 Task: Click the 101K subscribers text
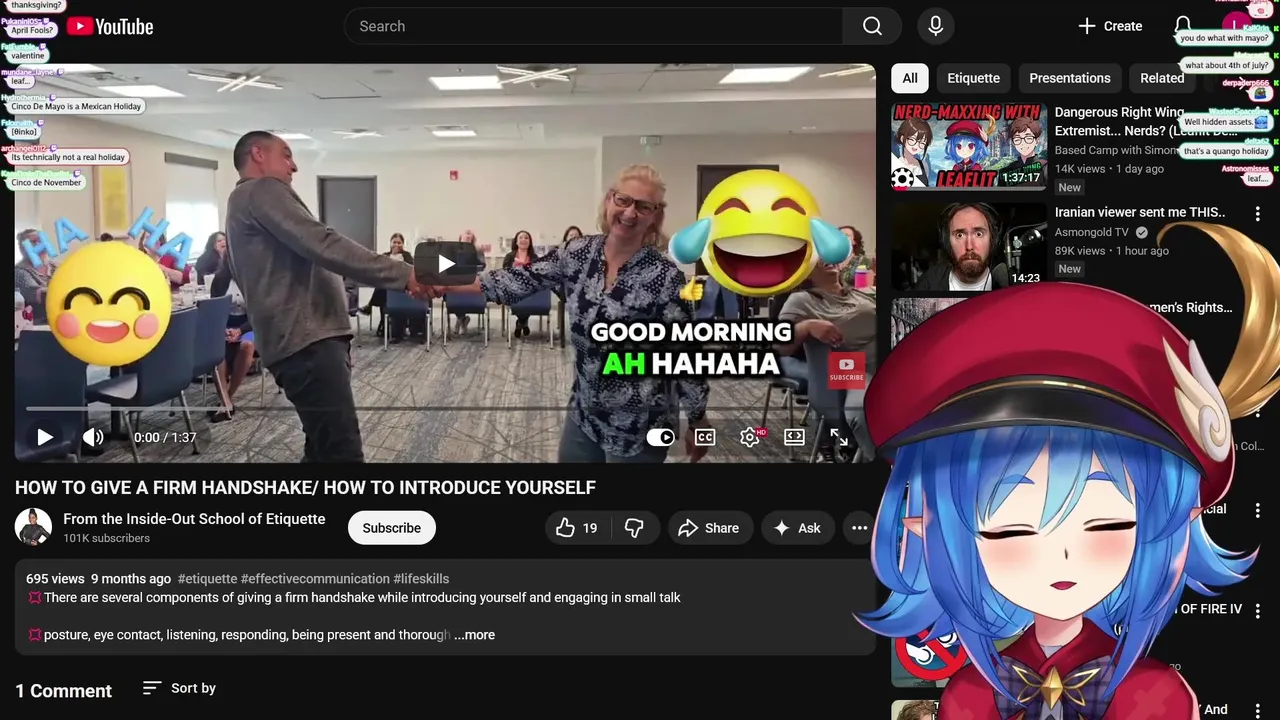pyautogui.click(x=106, y=538)
